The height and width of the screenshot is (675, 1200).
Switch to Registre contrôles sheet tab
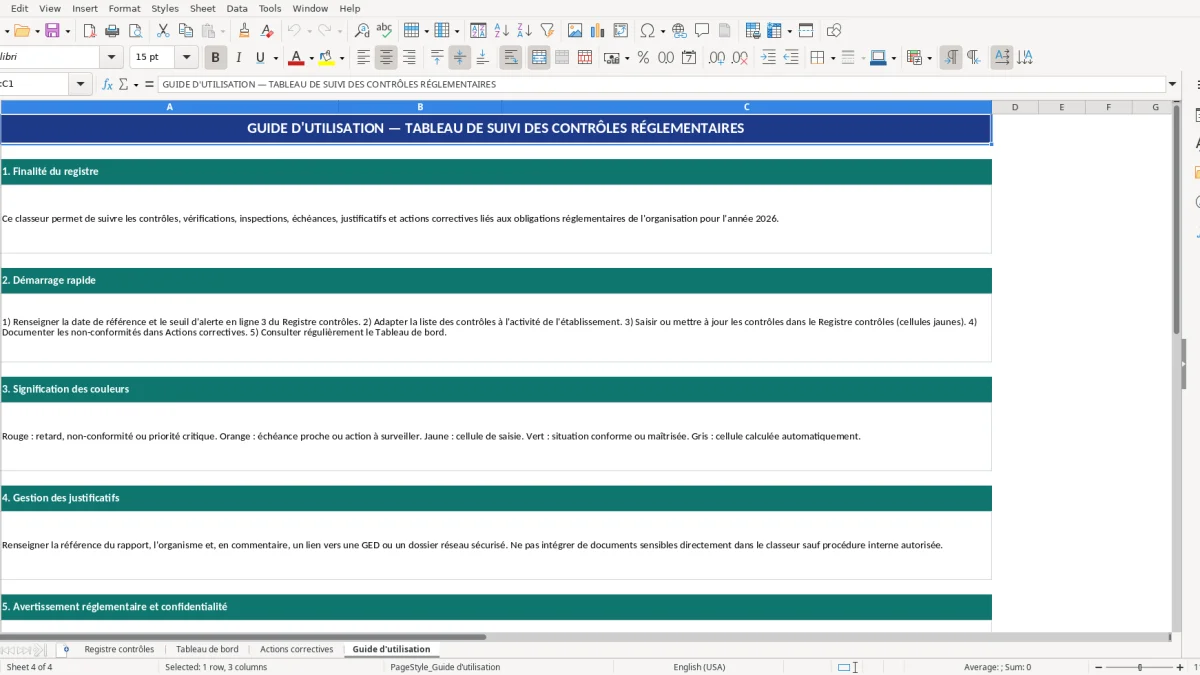pos(119,649)
